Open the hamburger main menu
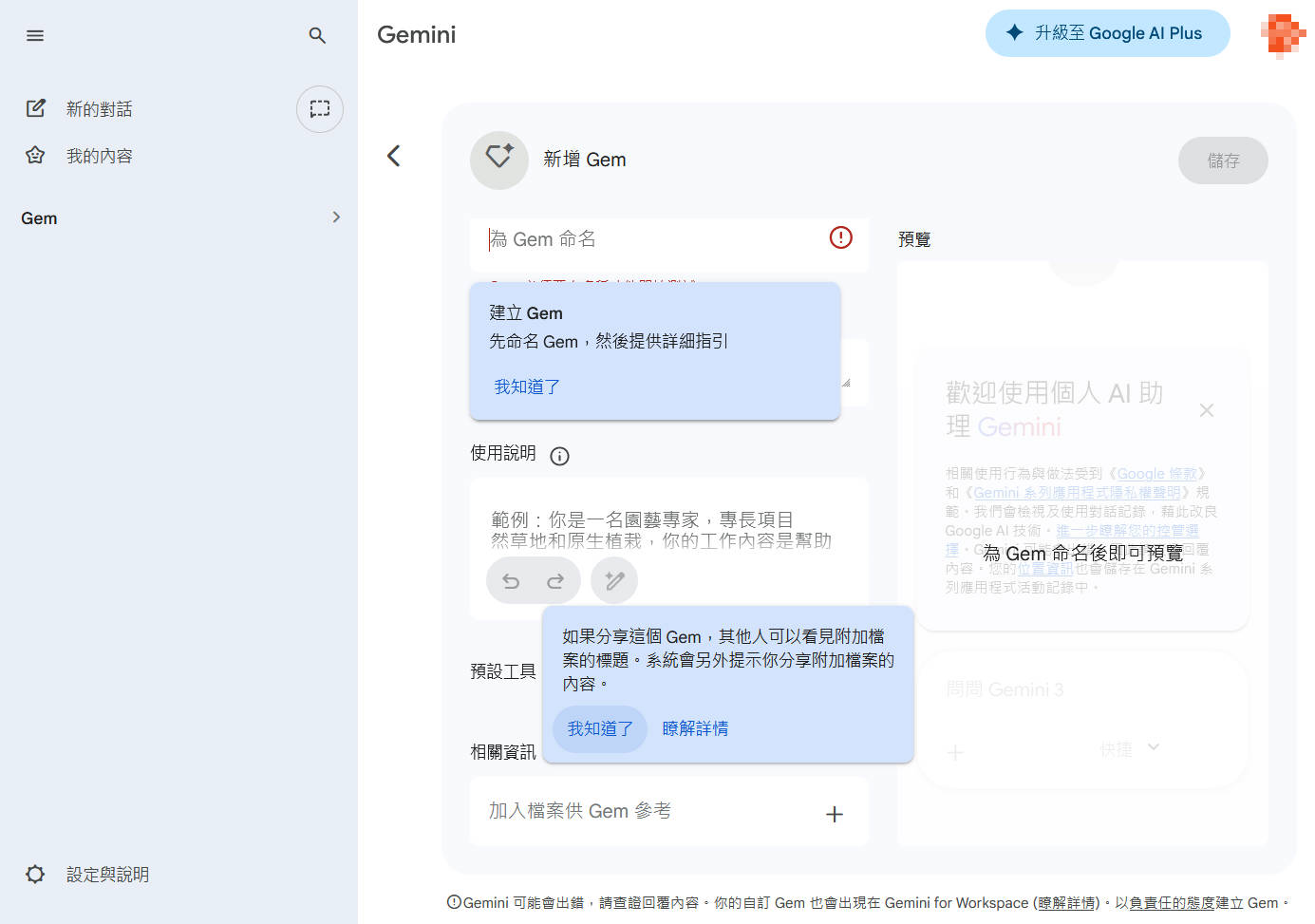 (35, 36)
